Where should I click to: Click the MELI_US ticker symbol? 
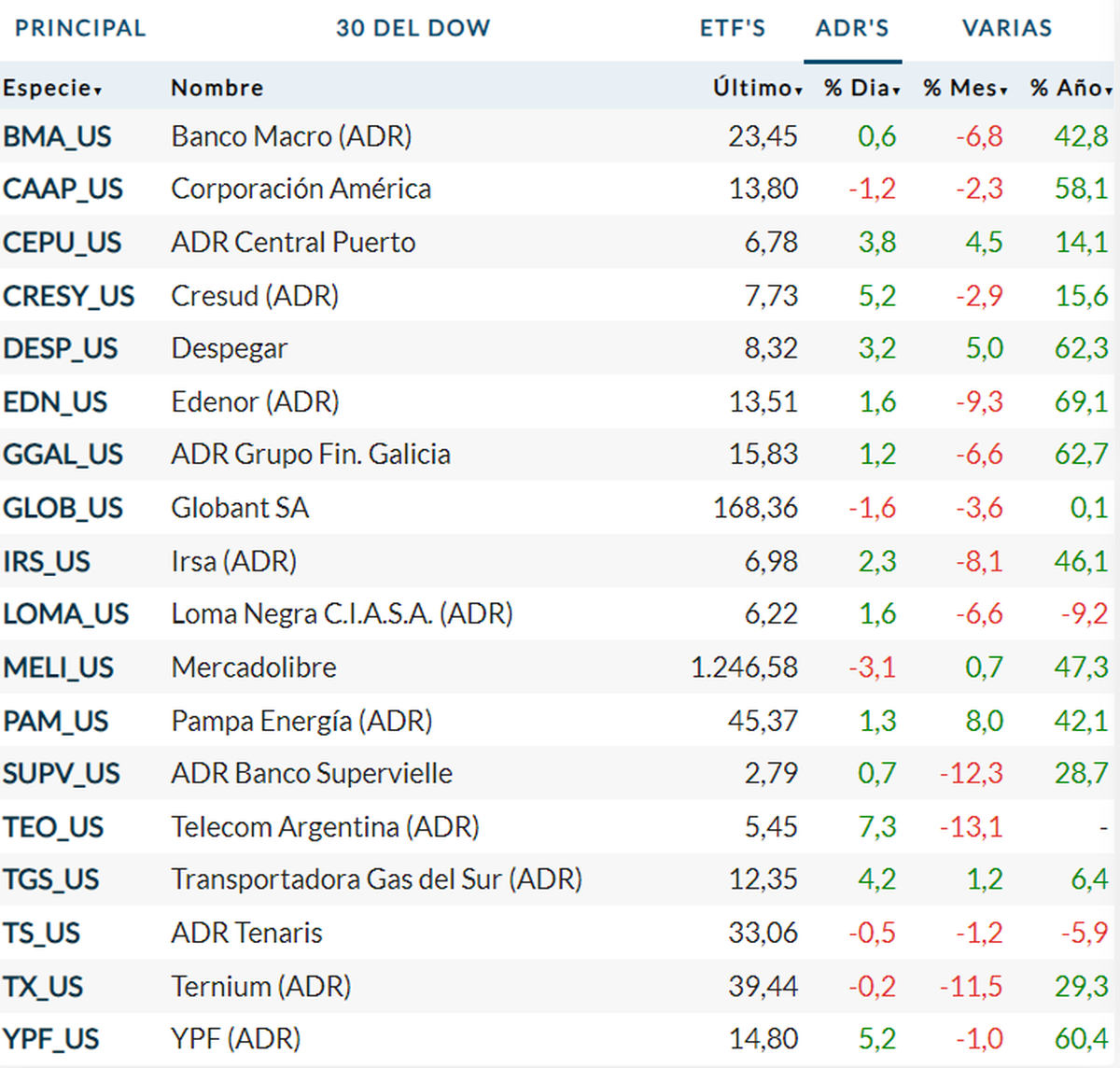pyautogui.click(x=58, y=667)
